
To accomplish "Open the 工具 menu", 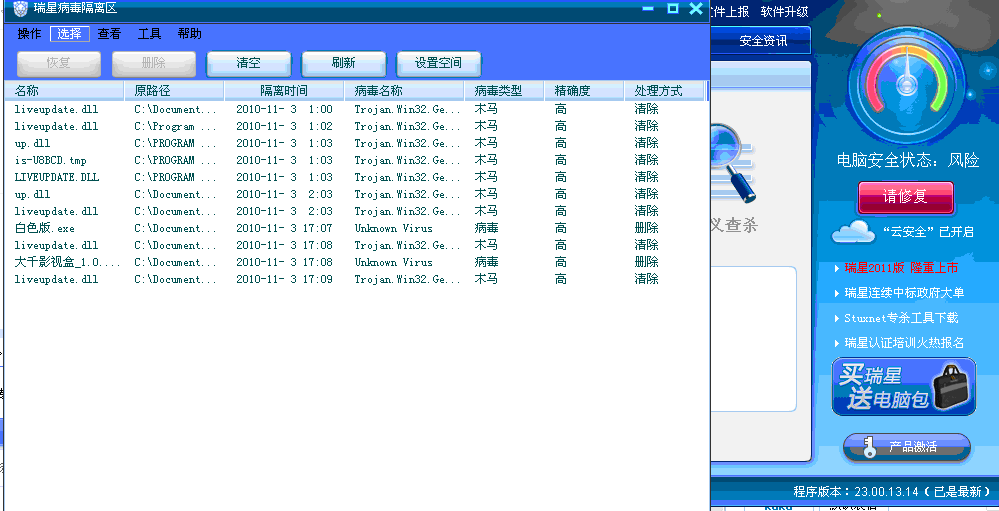I will pos(149,34).
